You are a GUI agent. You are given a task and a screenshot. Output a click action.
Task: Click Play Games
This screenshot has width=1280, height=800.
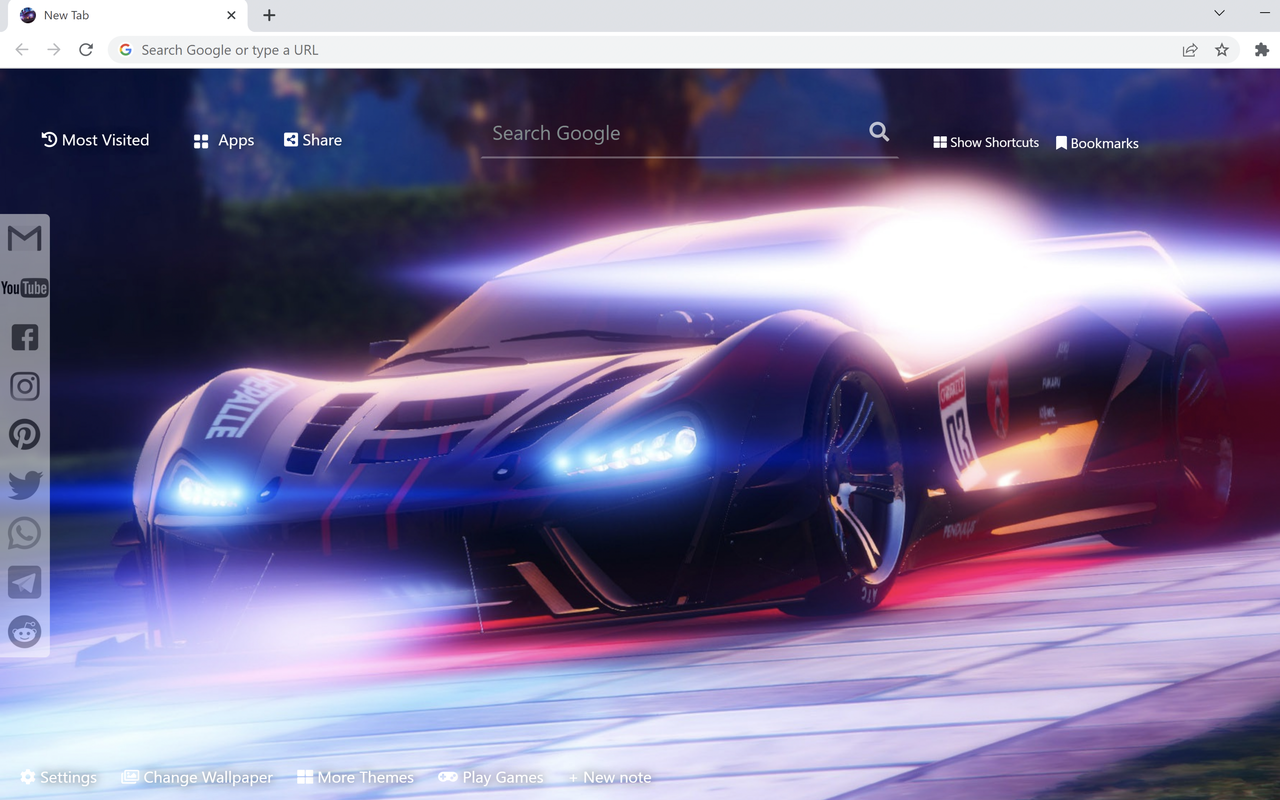[x=491, y=777]
